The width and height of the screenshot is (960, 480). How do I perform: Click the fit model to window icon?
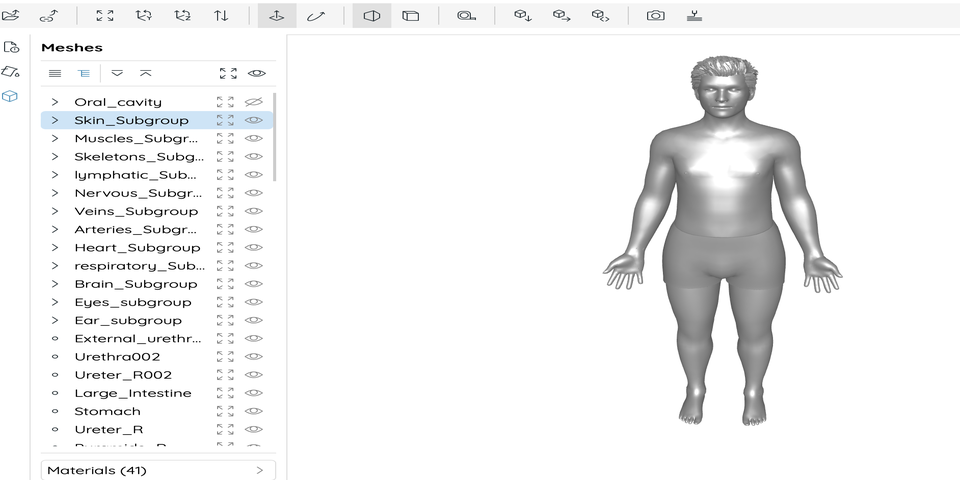point(105,16)
